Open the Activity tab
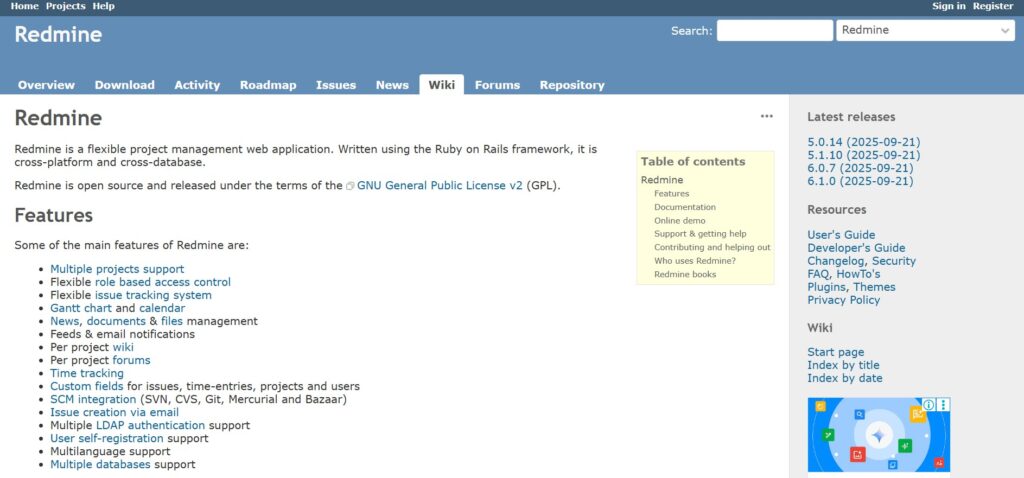Screen dimensions: 1024x478 pos(197,85)
